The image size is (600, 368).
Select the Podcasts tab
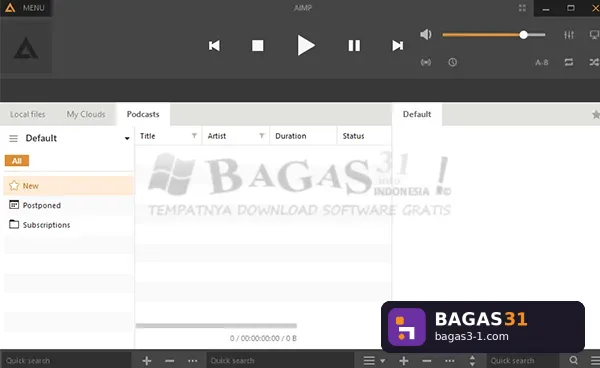click(x=143, y=114)
